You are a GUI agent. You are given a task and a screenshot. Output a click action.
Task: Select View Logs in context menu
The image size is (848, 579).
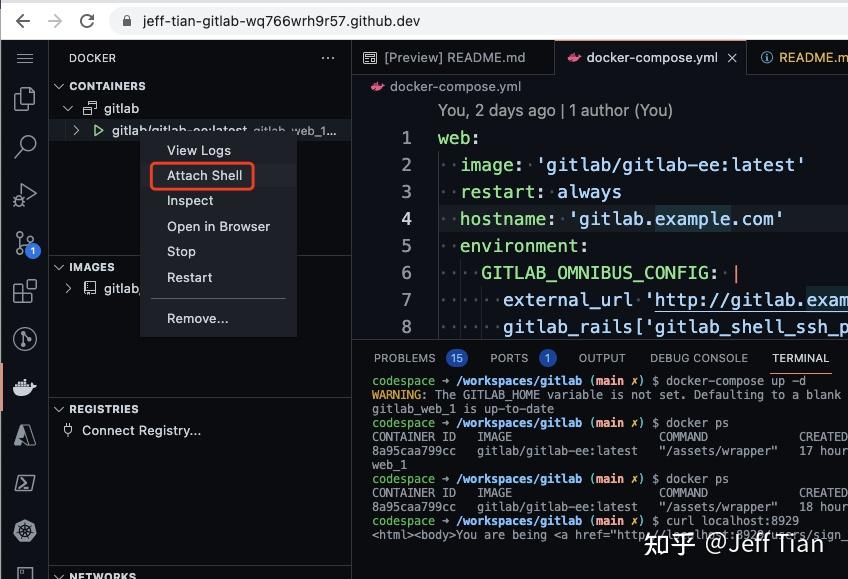(199, 150)
